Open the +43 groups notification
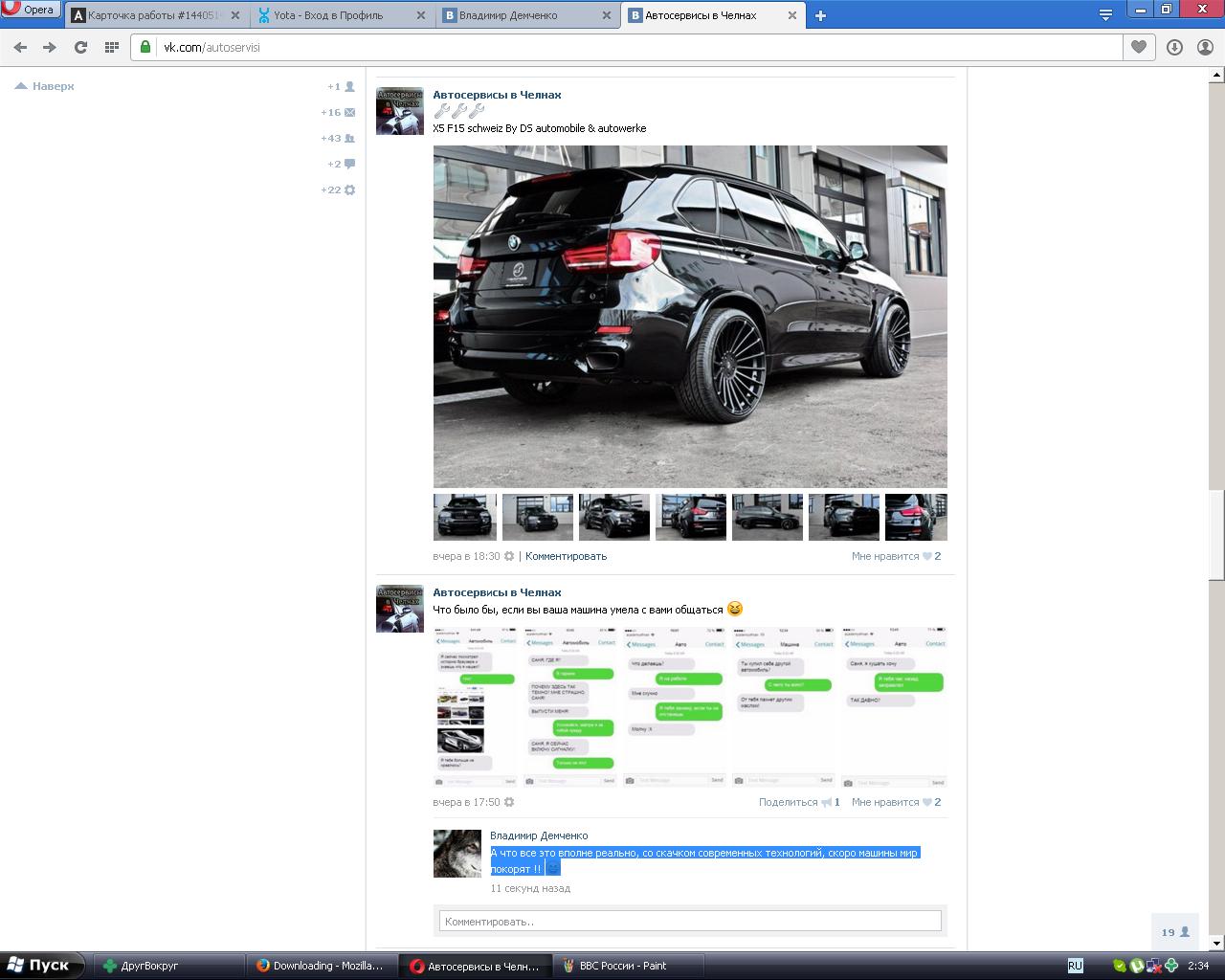1225x980 pixels. point(339,138)
